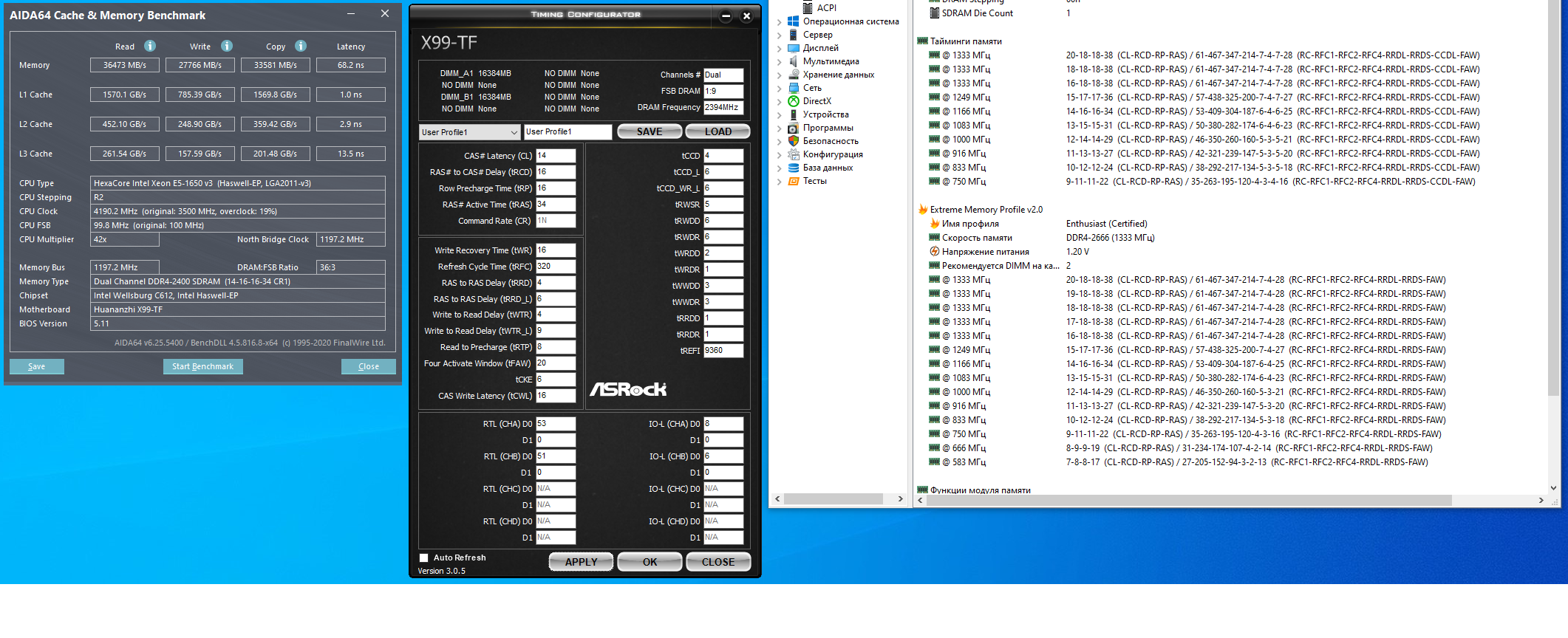The width and height of the screenshot is (1568, 638).
Task: Click the Windows logo icon for Операционная система
Action: 794,21
